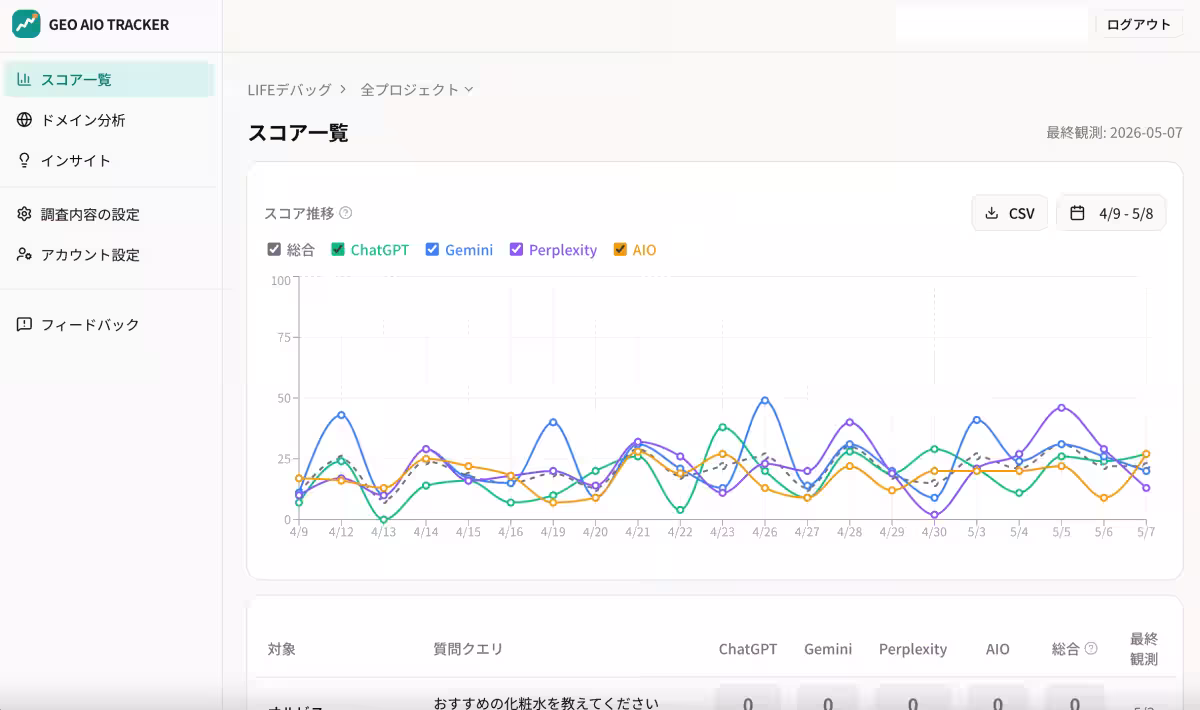Open アカウント設定 in the sidebar
1200x710 pixels.
pos(108,254)
